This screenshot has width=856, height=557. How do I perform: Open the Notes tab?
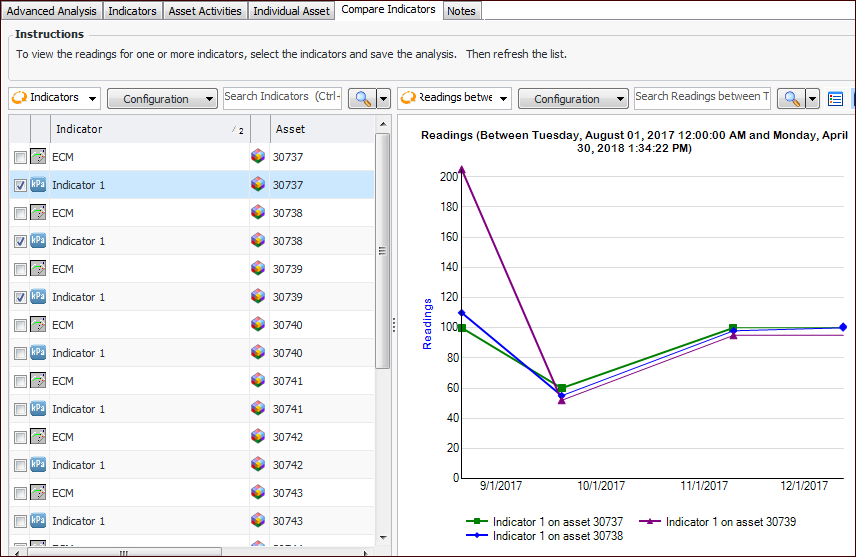(461, 11)
